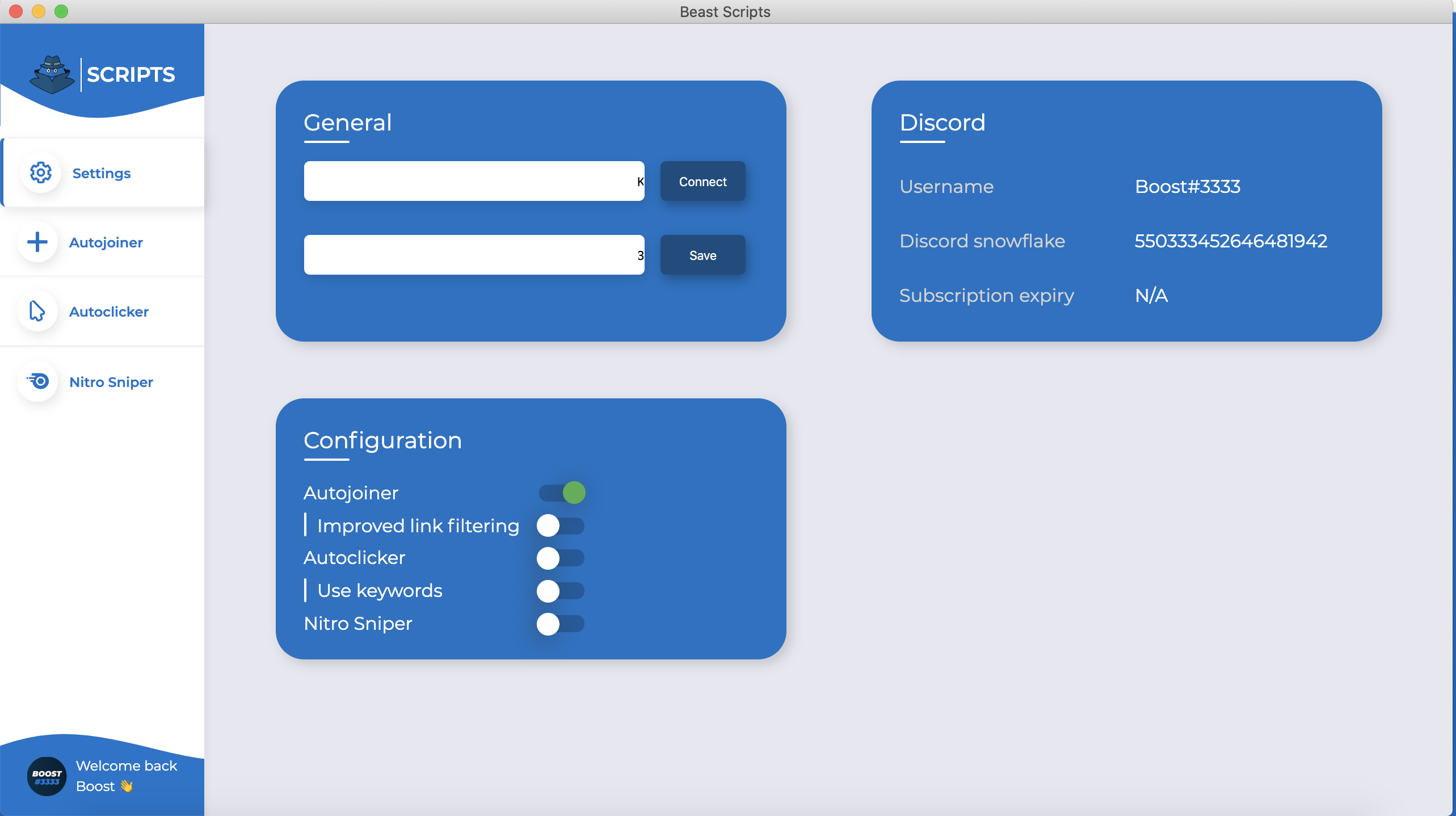The height and width of the screenshot is (816, 1456).
Task: Open the Autojoiner sidebar page
Action: tap(106, 242)
